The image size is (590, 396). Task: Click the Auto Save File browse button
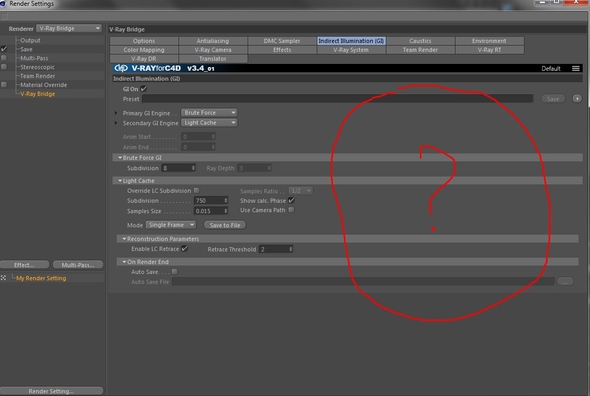565,282
